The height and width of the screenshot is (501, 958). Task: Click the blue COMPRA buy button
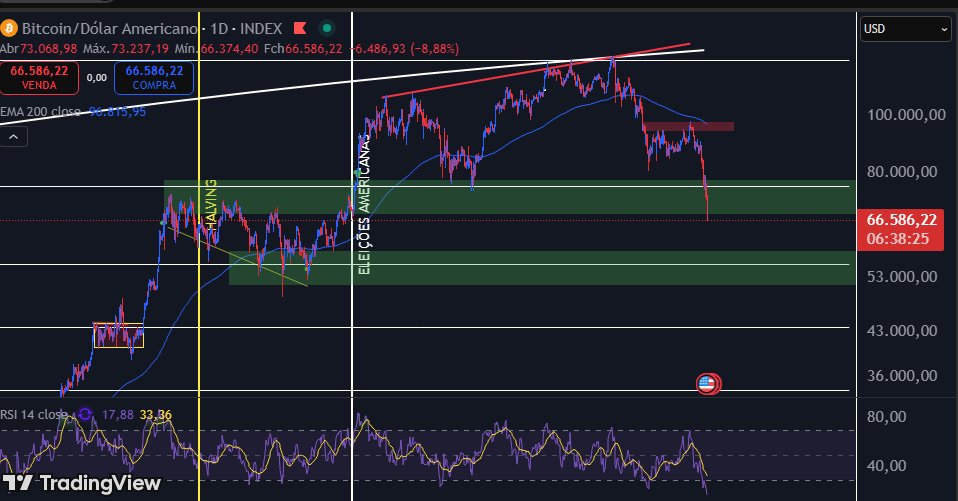[x=154, y=78]
